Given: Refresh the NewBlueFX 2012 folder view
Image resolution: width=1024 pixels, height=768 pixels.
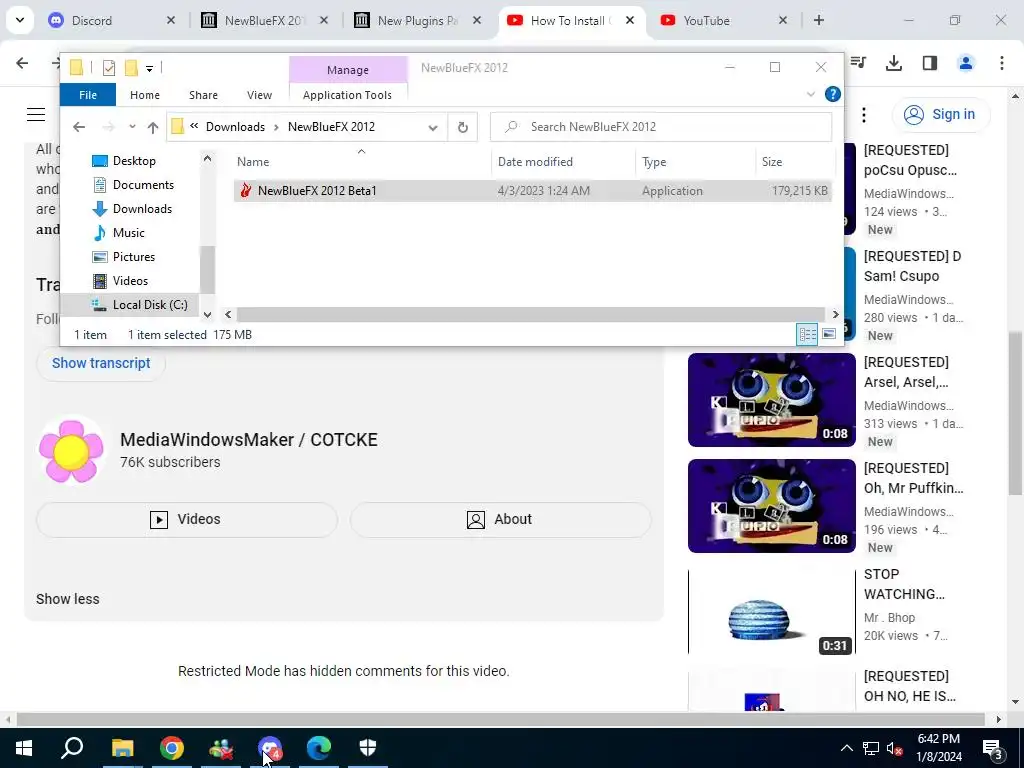Looking at the screenshot, I should point(462,127).
